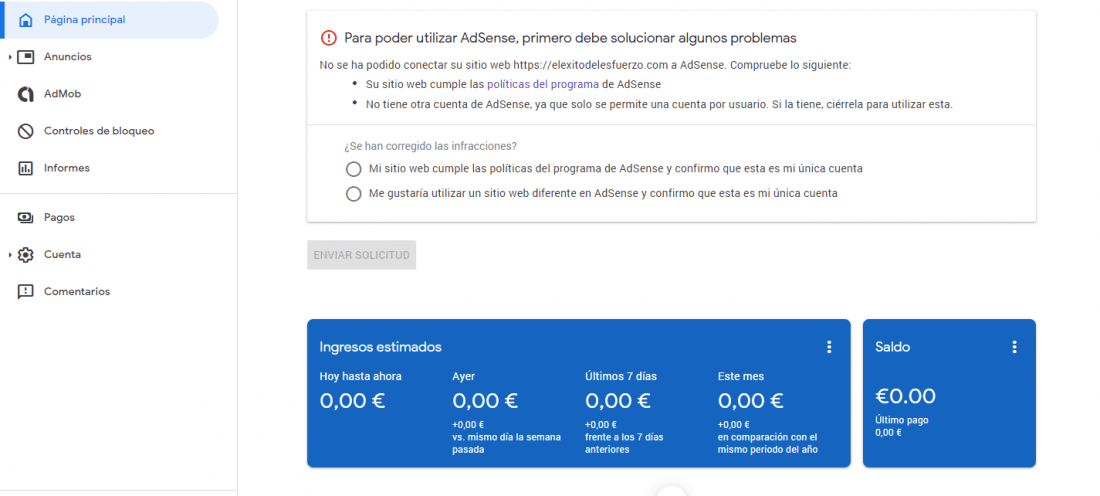Click the Controles de bloqueo block icon
This screenshot has width=1100, height=496.
pyautogui.click(x=26, y=131)
